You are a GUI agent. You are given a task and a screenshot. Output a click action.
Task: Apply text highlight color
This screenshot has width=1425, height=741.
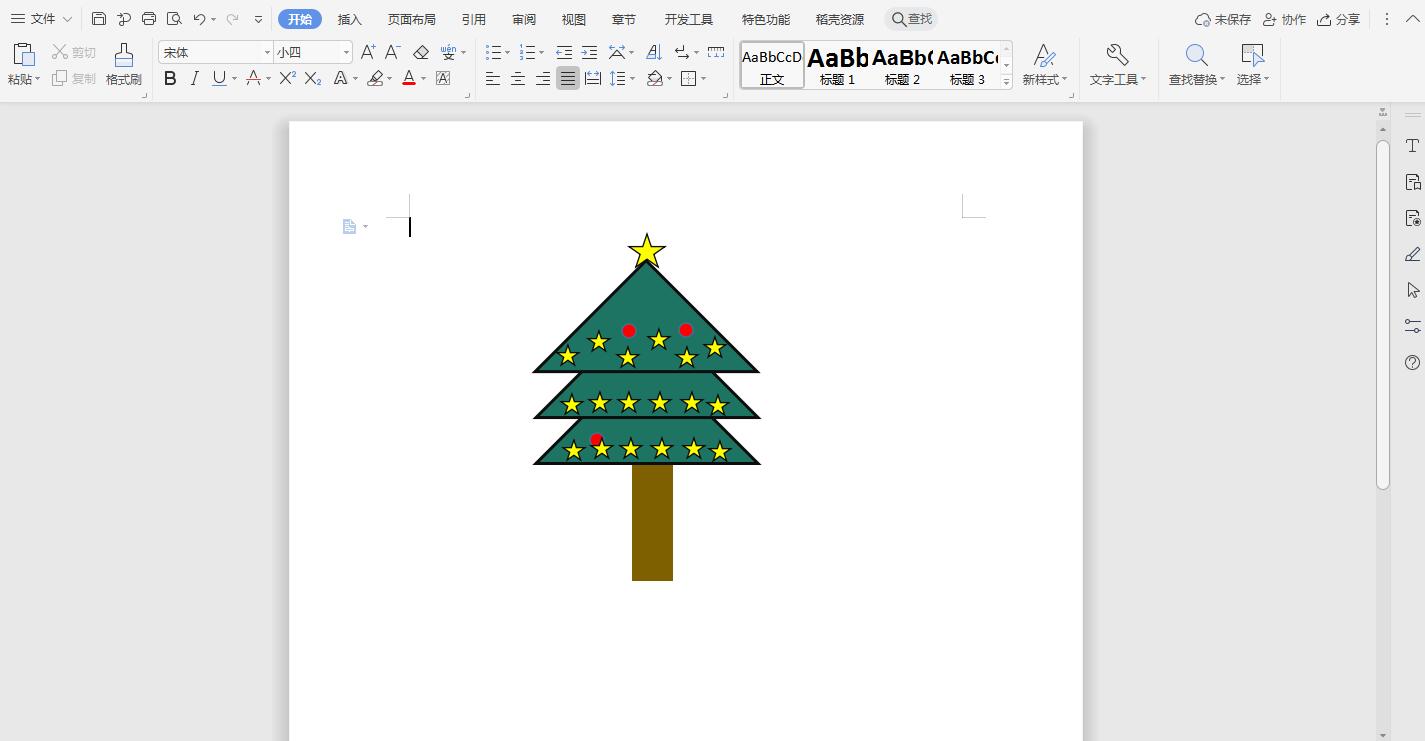(376, 78)
